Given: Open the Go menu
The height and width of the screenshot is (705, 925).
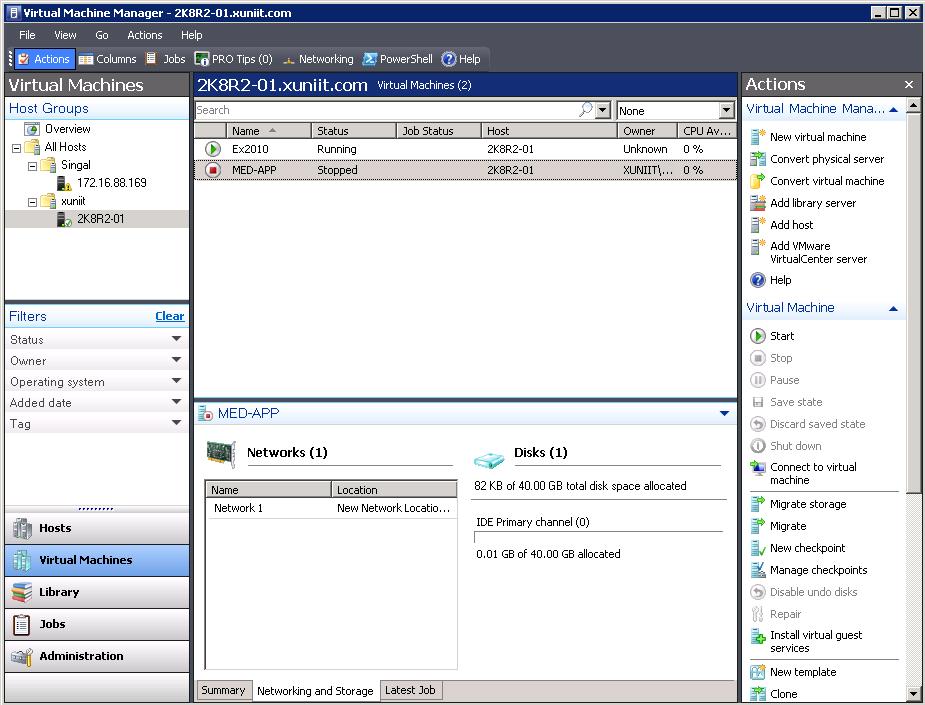Looking at the screenshot, I should 102,35.
